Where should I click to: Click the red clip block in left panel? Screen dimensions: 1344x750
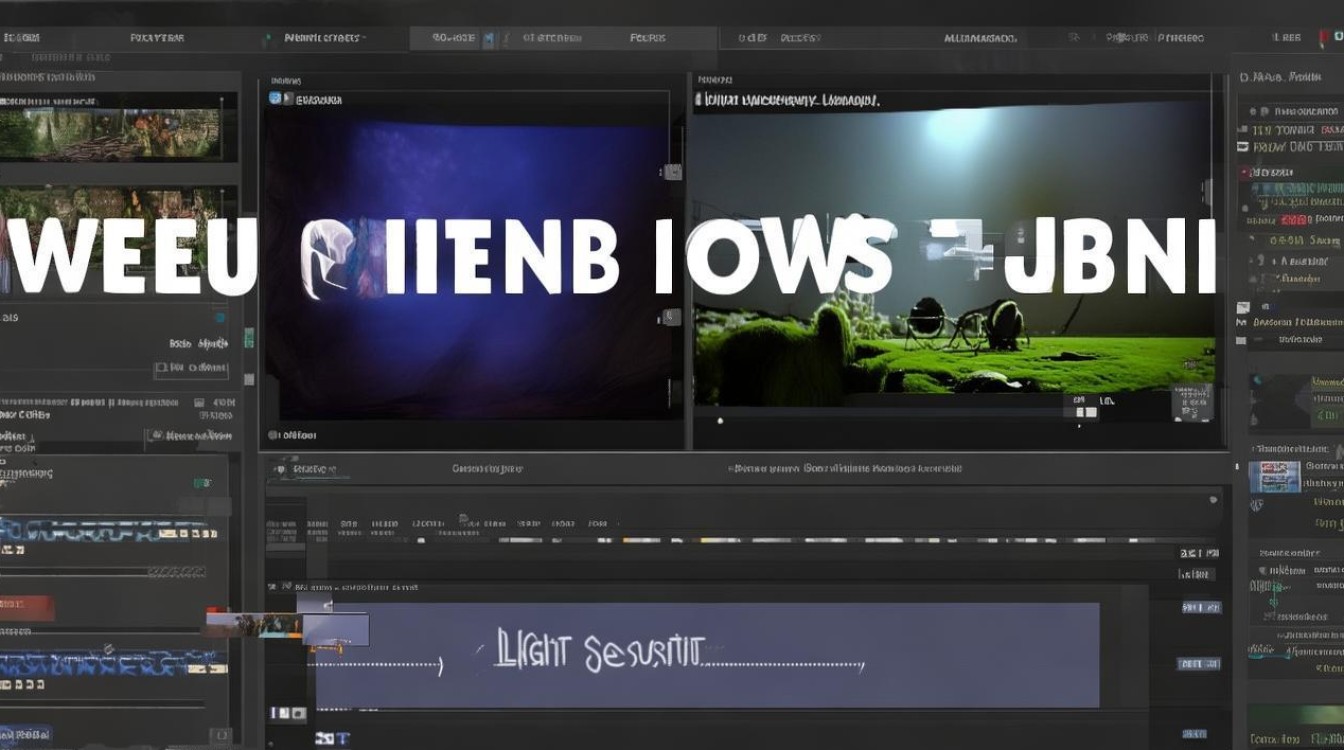(27, 607)
